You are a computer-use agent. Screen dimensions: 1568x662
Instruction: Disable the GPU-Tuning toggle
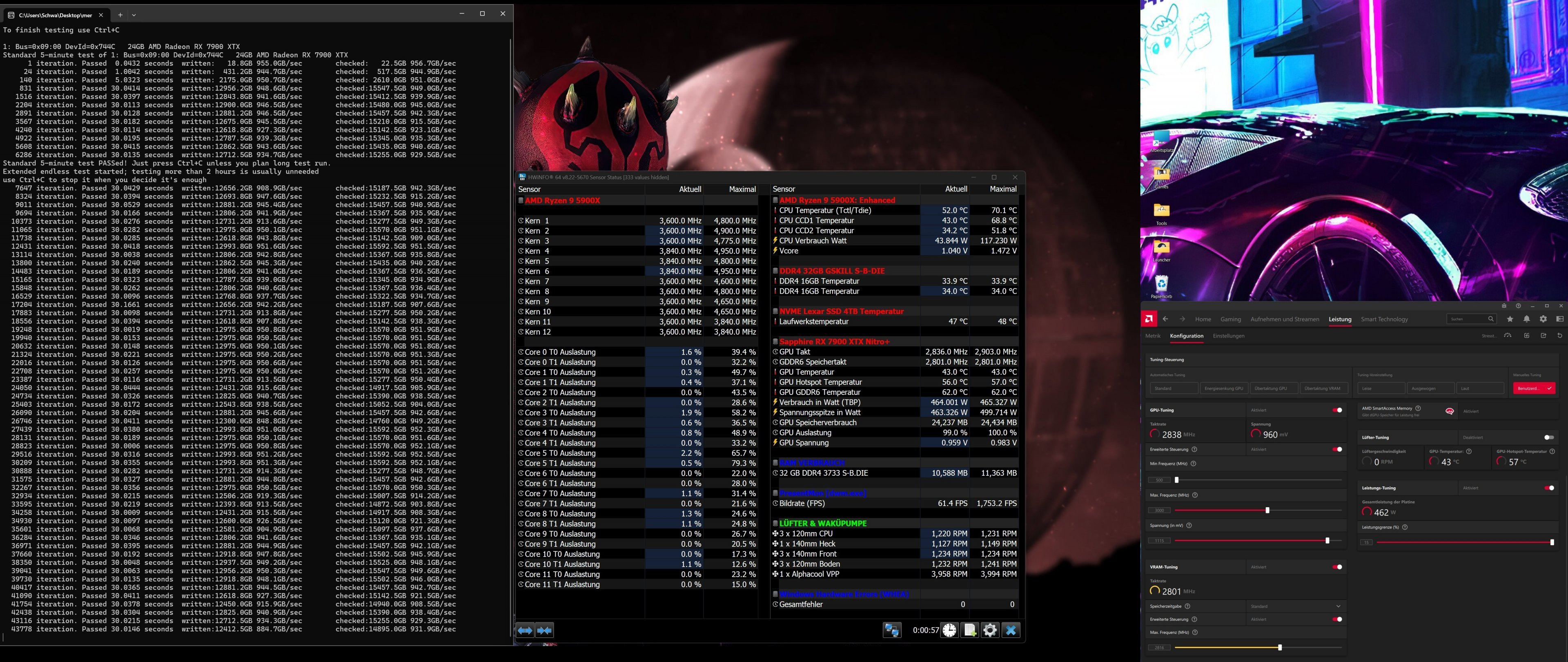click(x=1337, y=410)
